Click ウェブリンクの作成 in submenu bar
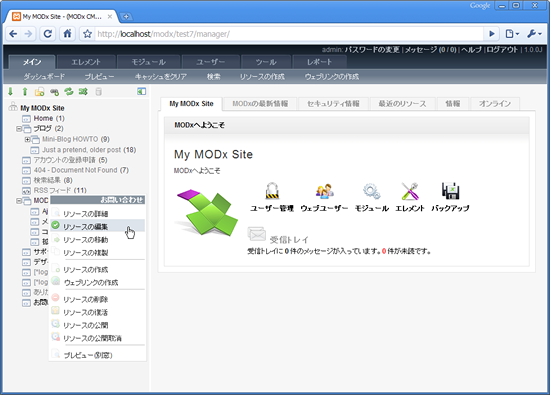This screenshot has height=395, width=550. 332,76
